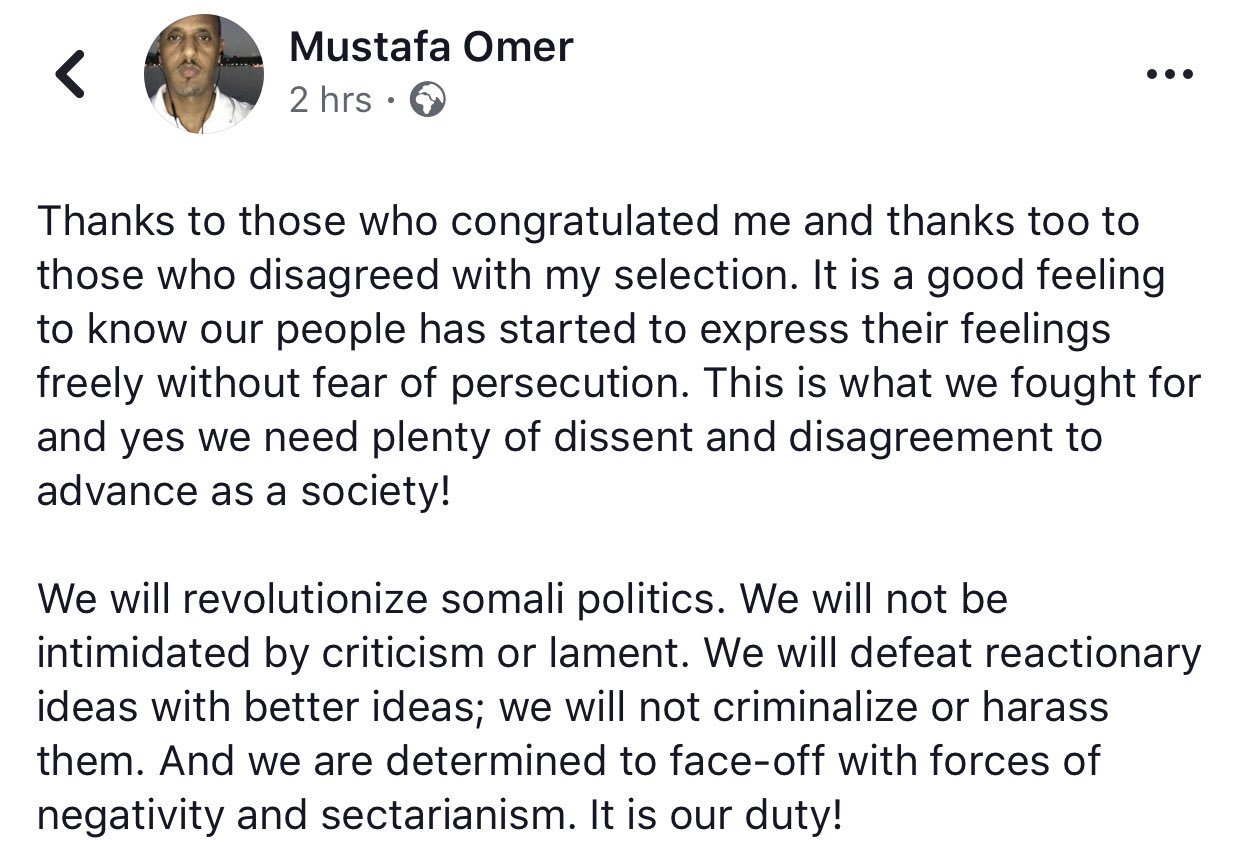Screen dimensions: 1242x843
Task: Open Mustafa Omer's profile picture
Action: [x=204, y=74]
